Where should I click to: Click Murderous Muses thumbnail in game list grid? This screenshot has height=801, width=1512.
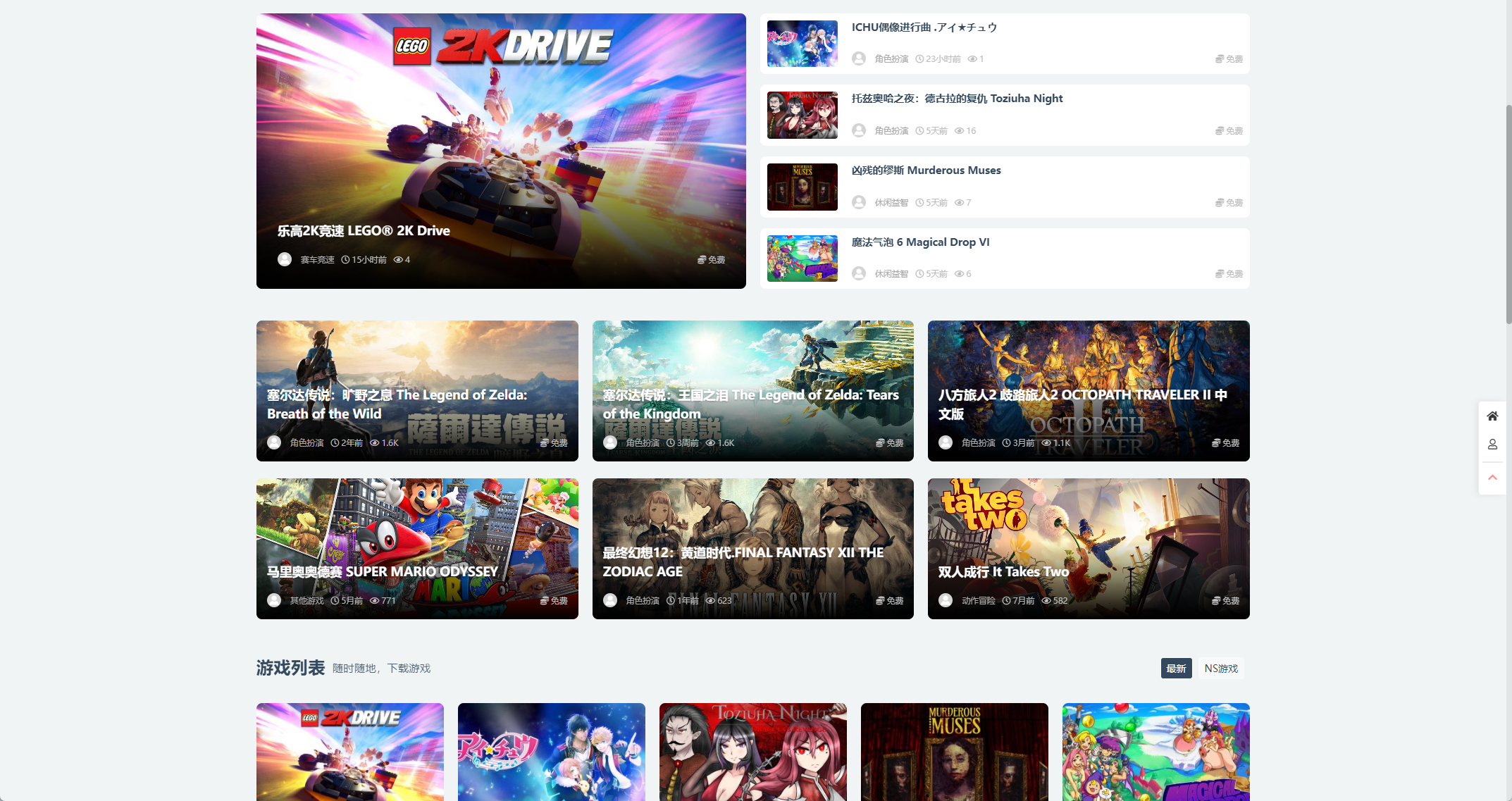click(954, 752)
